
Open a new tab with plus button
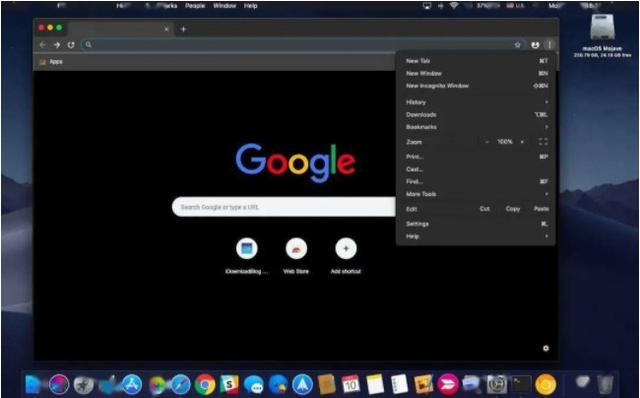[183, 29]
